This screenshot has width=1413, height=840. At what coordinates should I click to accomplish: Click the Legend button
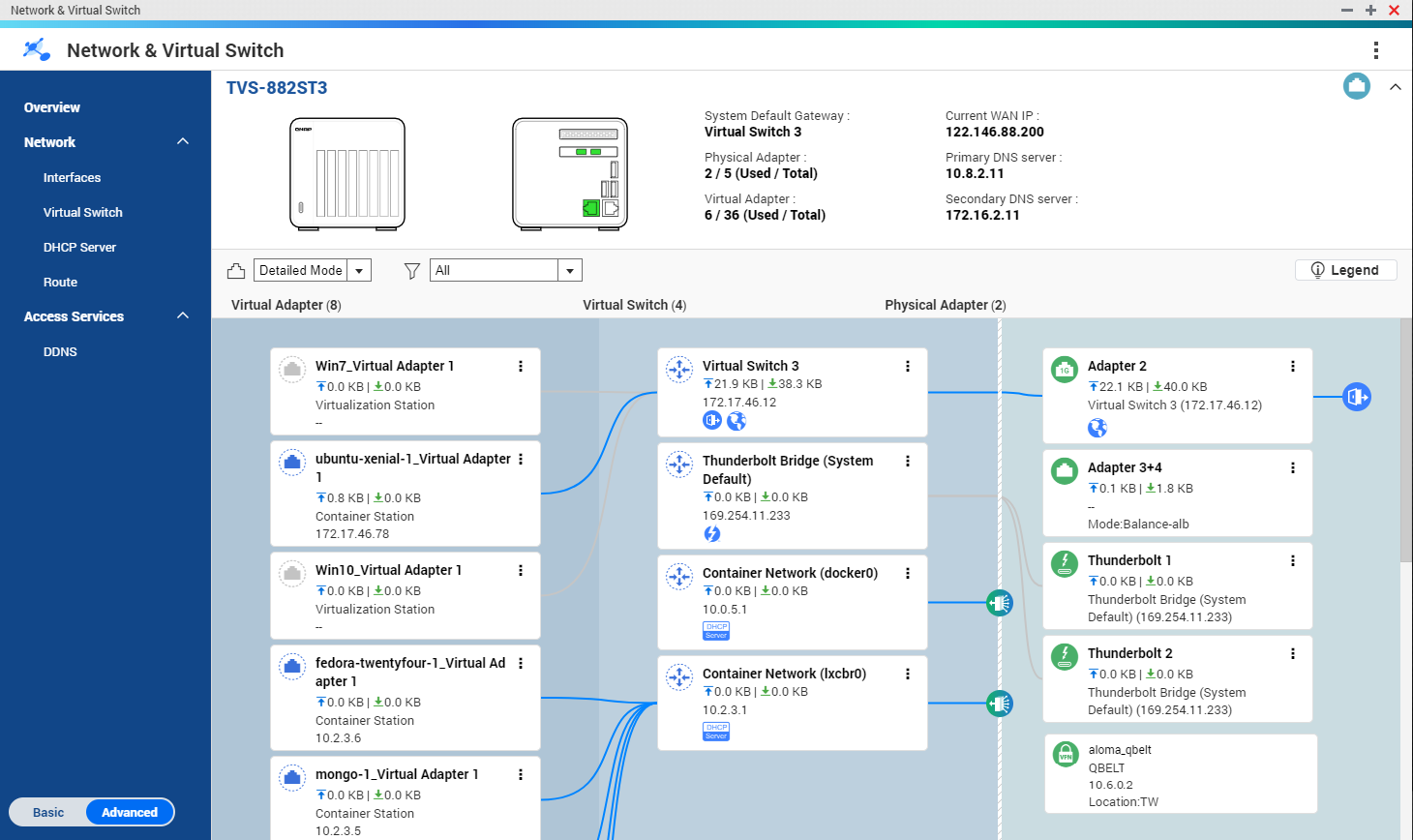tap(1345, 270)
